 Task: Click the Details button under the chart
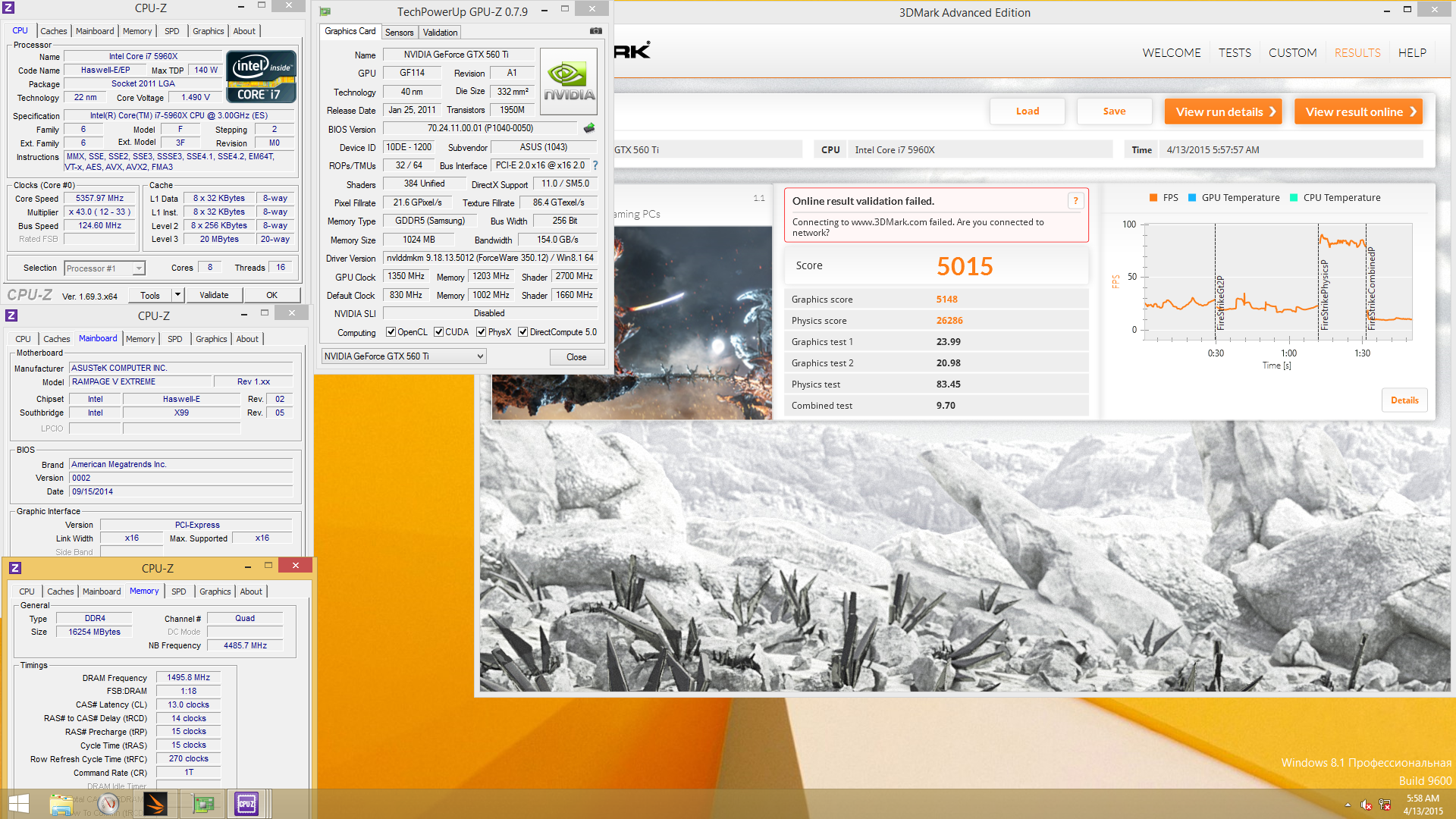(x=1404, y=400)
